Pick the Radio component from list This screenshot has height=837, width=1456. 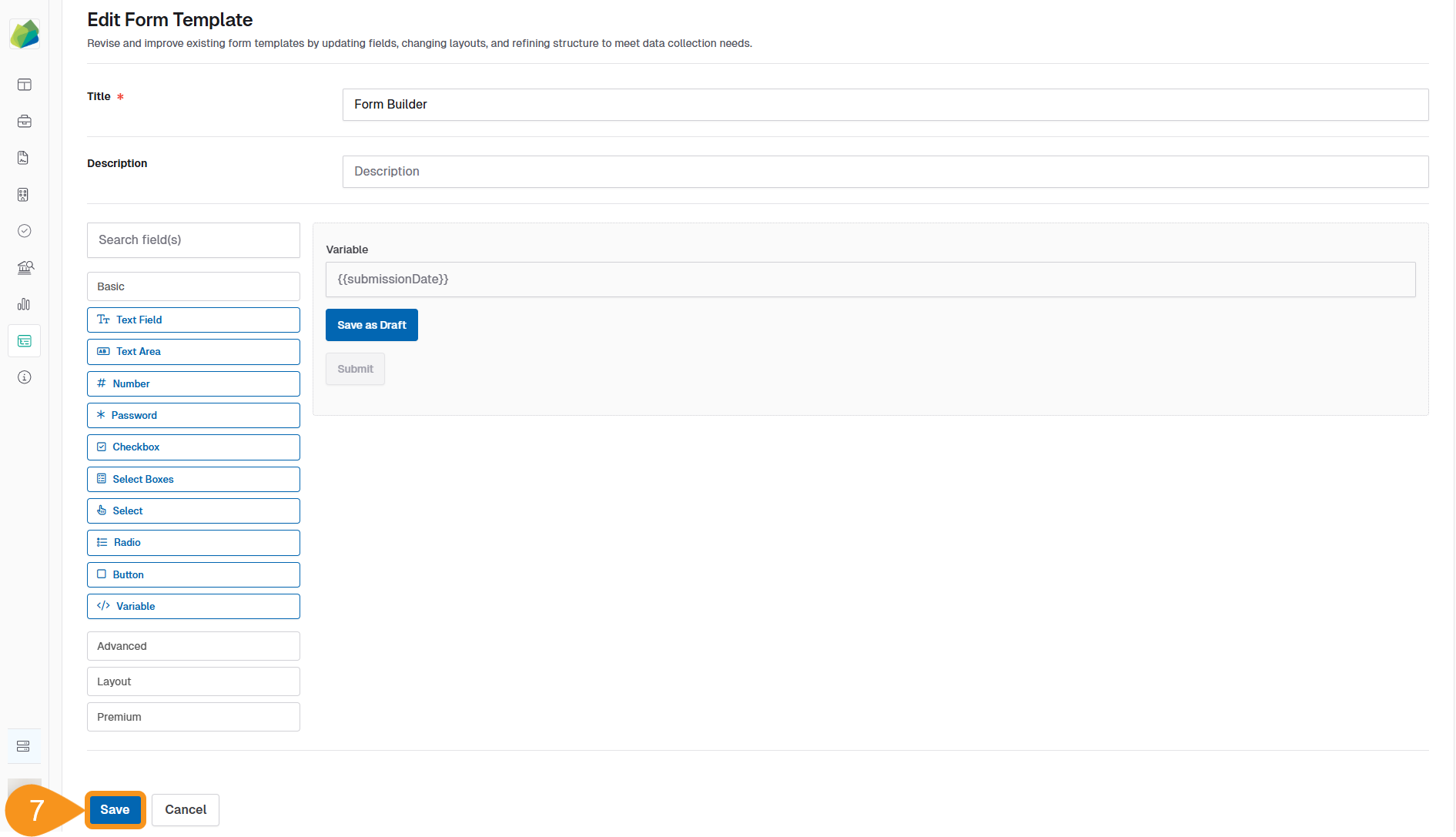click(x=193, y=543)
